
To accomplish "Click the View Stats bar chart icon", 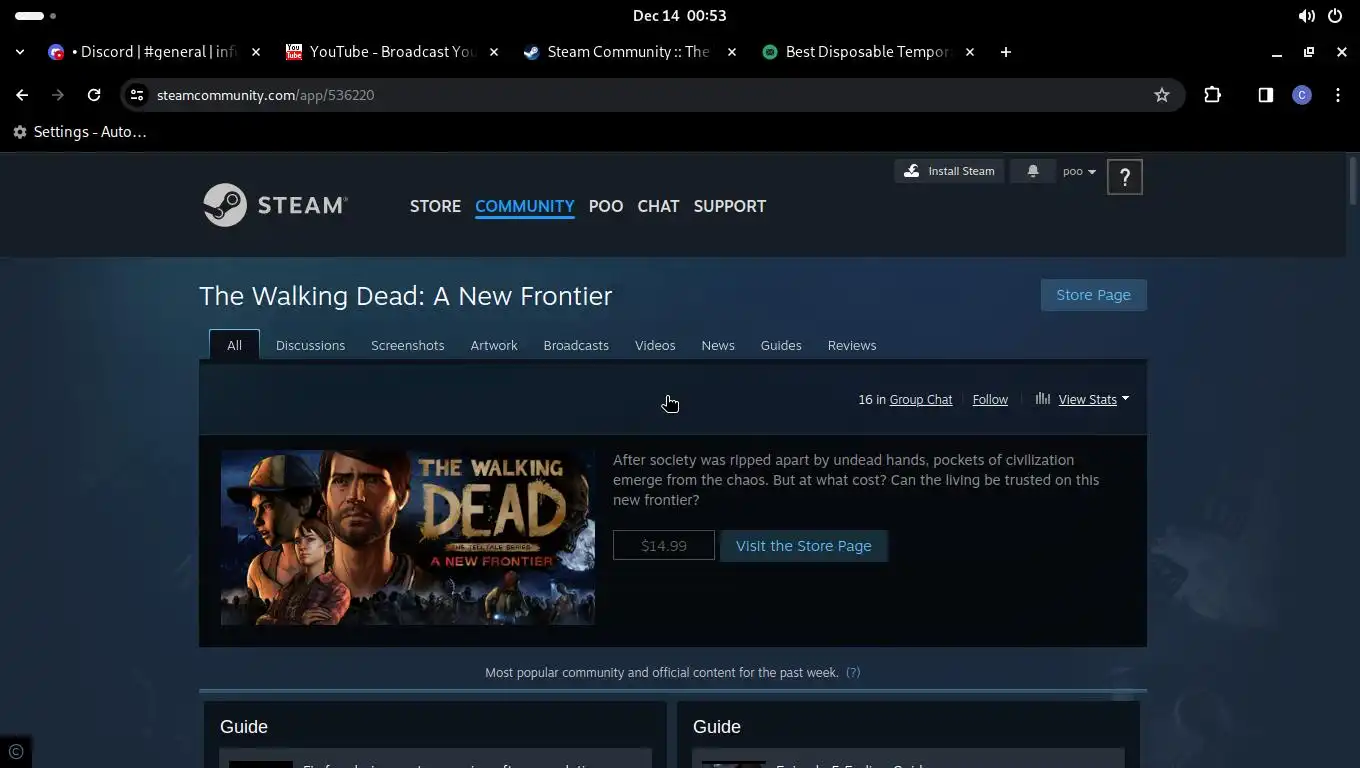I will tap(1043, 398).
